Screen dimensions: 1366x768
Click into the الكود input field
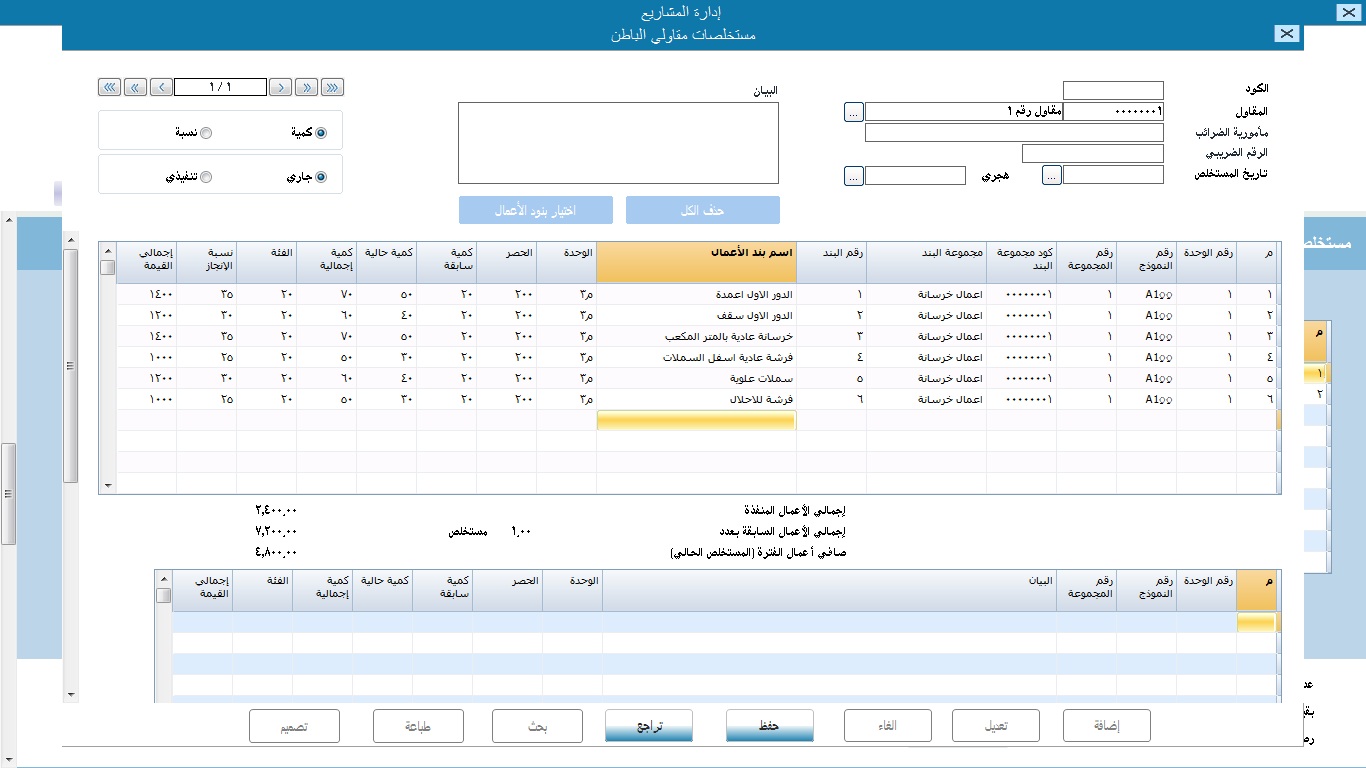pyautogui.click(x=1113, y=91)
